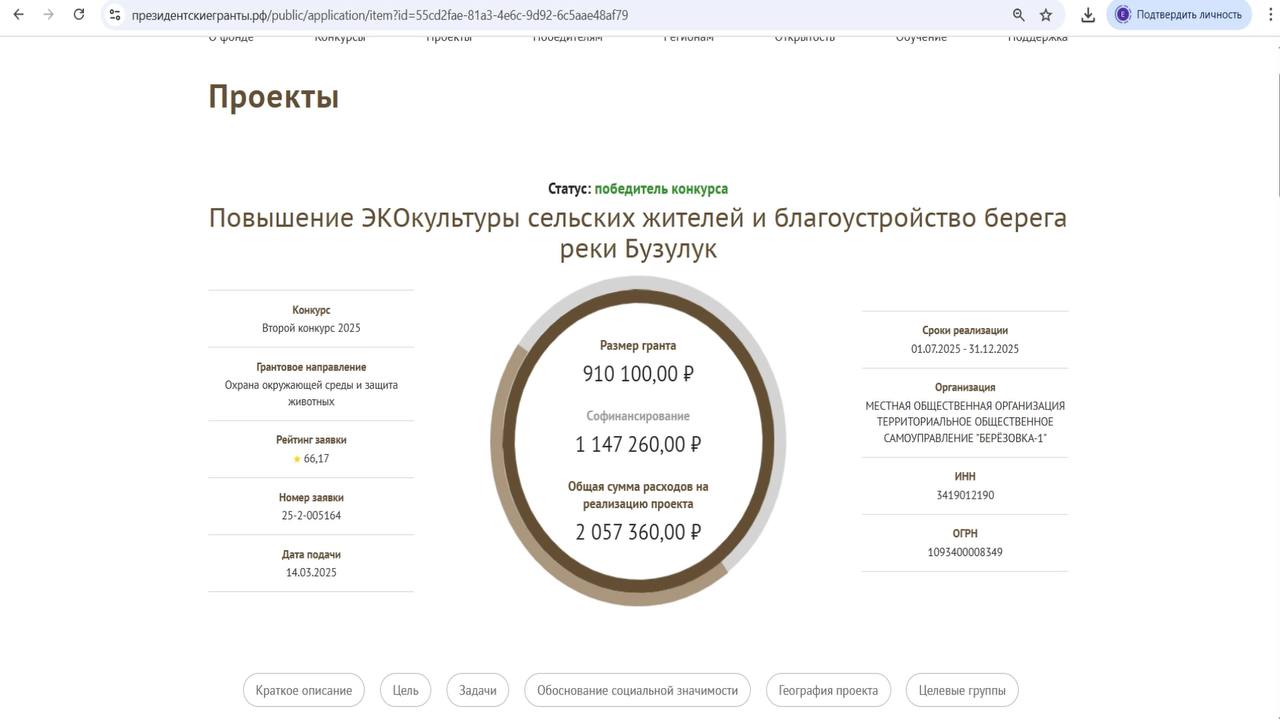Open the Обучение menu item

point(921,39)
